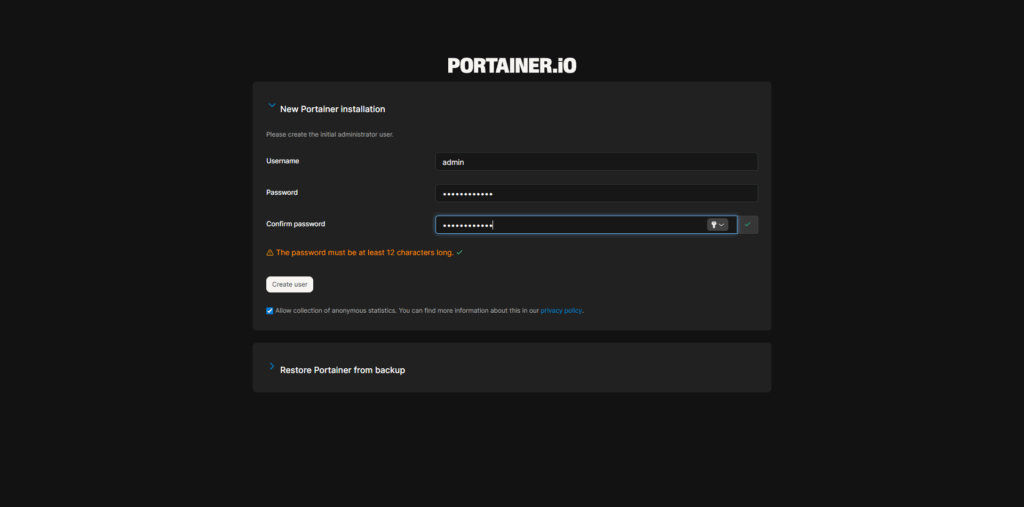Focus the Password input field
The height and width of the screenshot is (507, 1024).
click(596, 193)
